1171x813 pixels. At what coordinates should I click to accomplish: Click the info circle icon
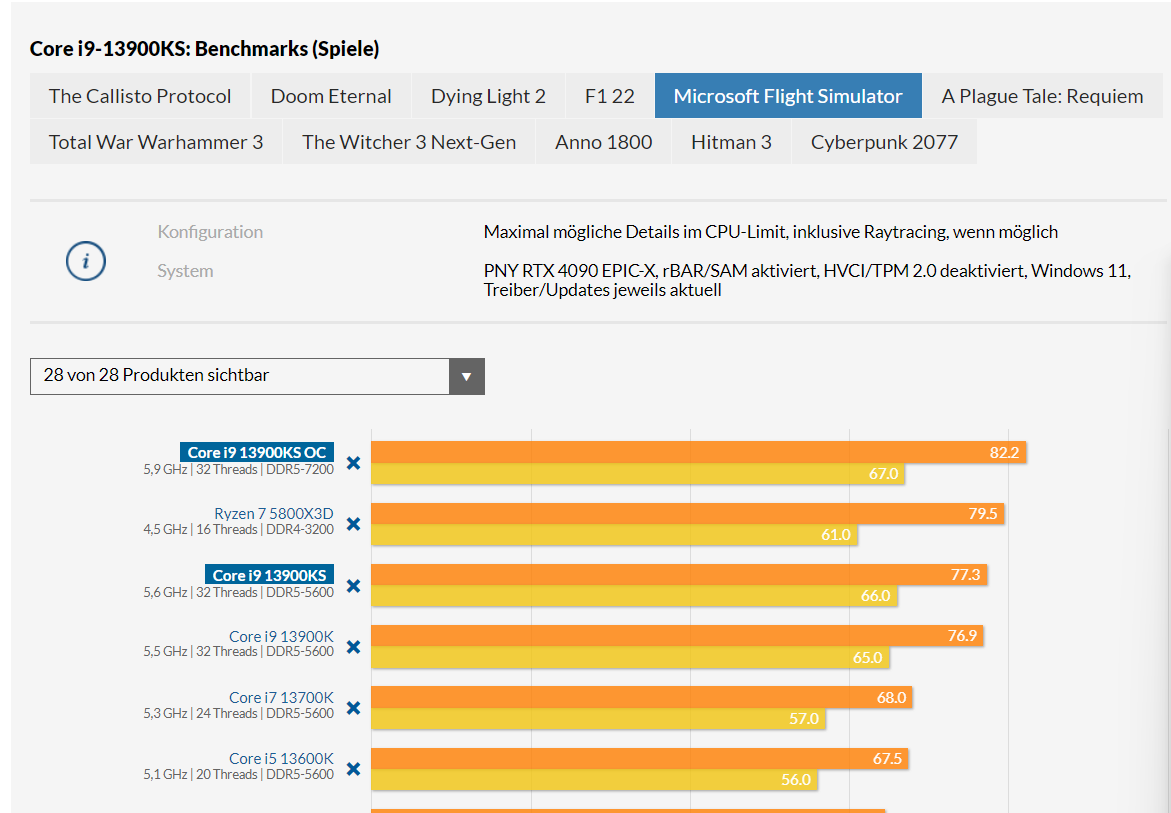[86, 261]
